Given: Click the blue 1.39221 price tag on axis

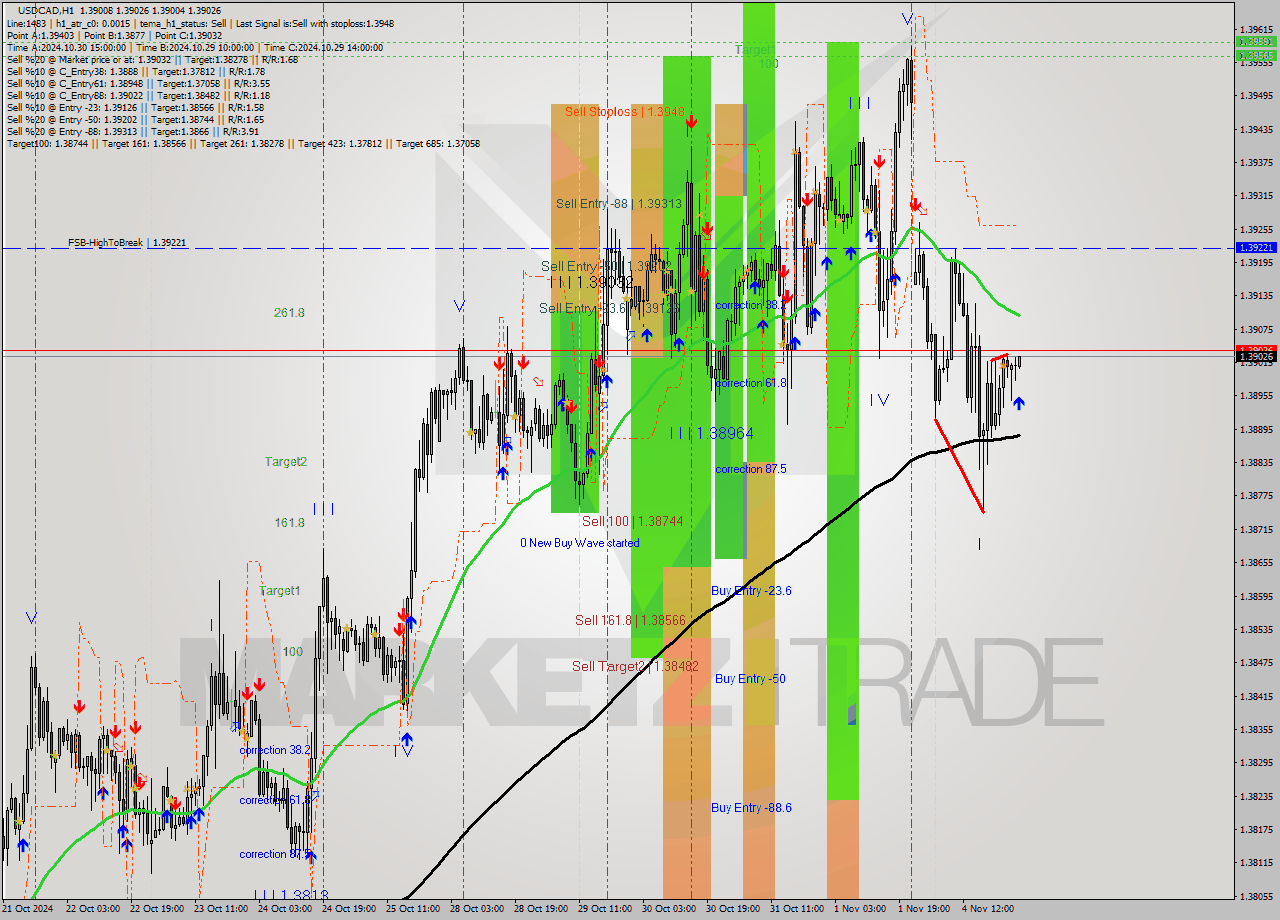Looking at the screenshot, I should [x=1256, y=247].
